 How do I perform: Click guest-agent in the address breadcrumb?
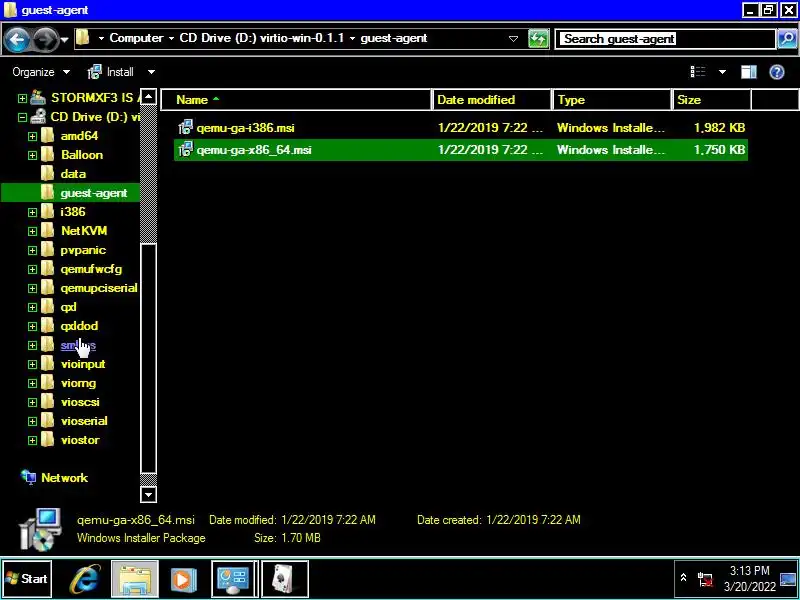(394, 38)
